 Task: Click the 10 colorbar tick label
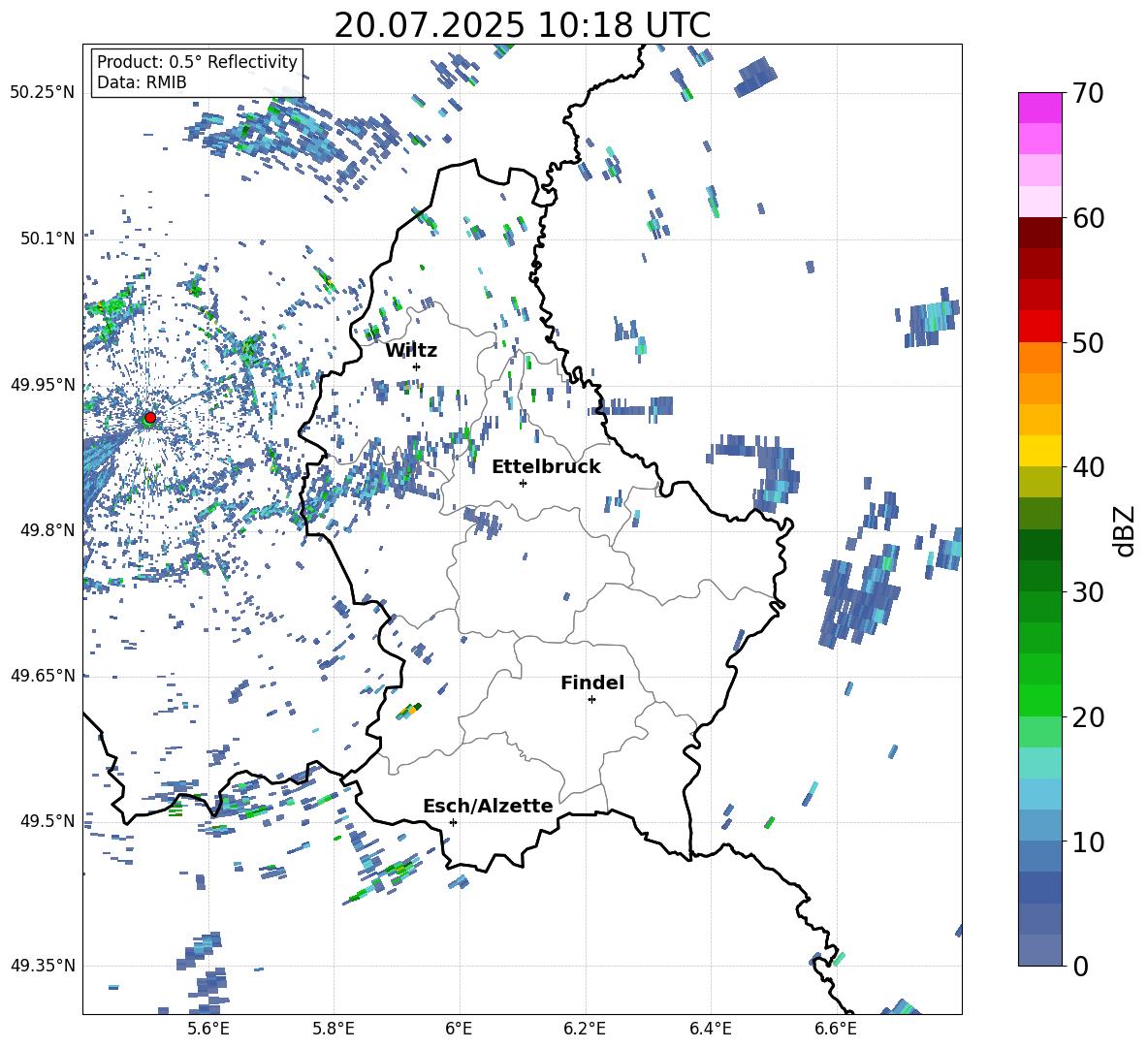(1087, 842)
